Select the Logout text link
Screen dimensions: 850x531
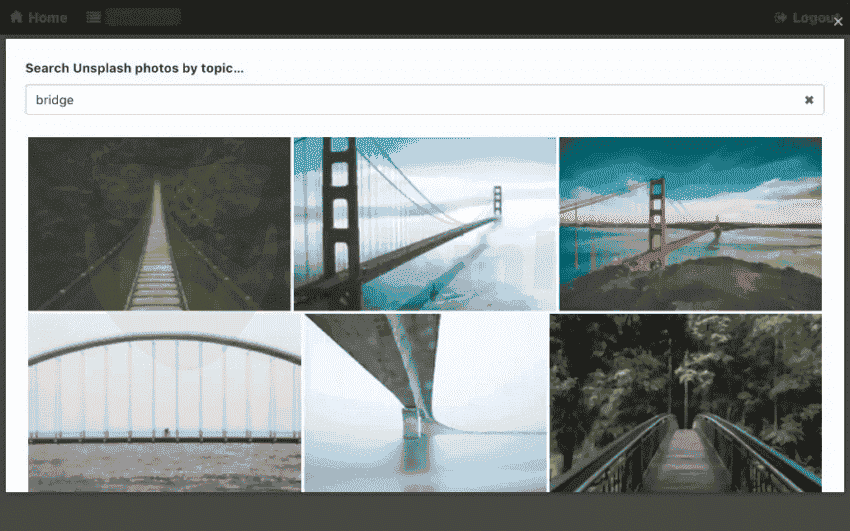[813, 17]
